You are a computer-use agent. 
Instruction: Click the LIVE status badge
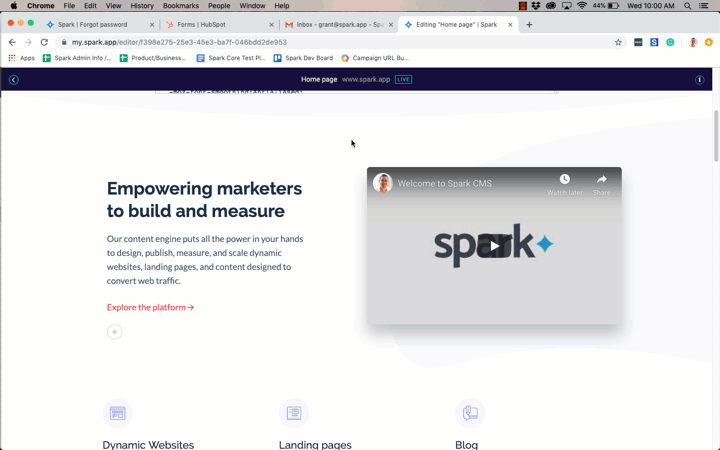click(403, 79)
